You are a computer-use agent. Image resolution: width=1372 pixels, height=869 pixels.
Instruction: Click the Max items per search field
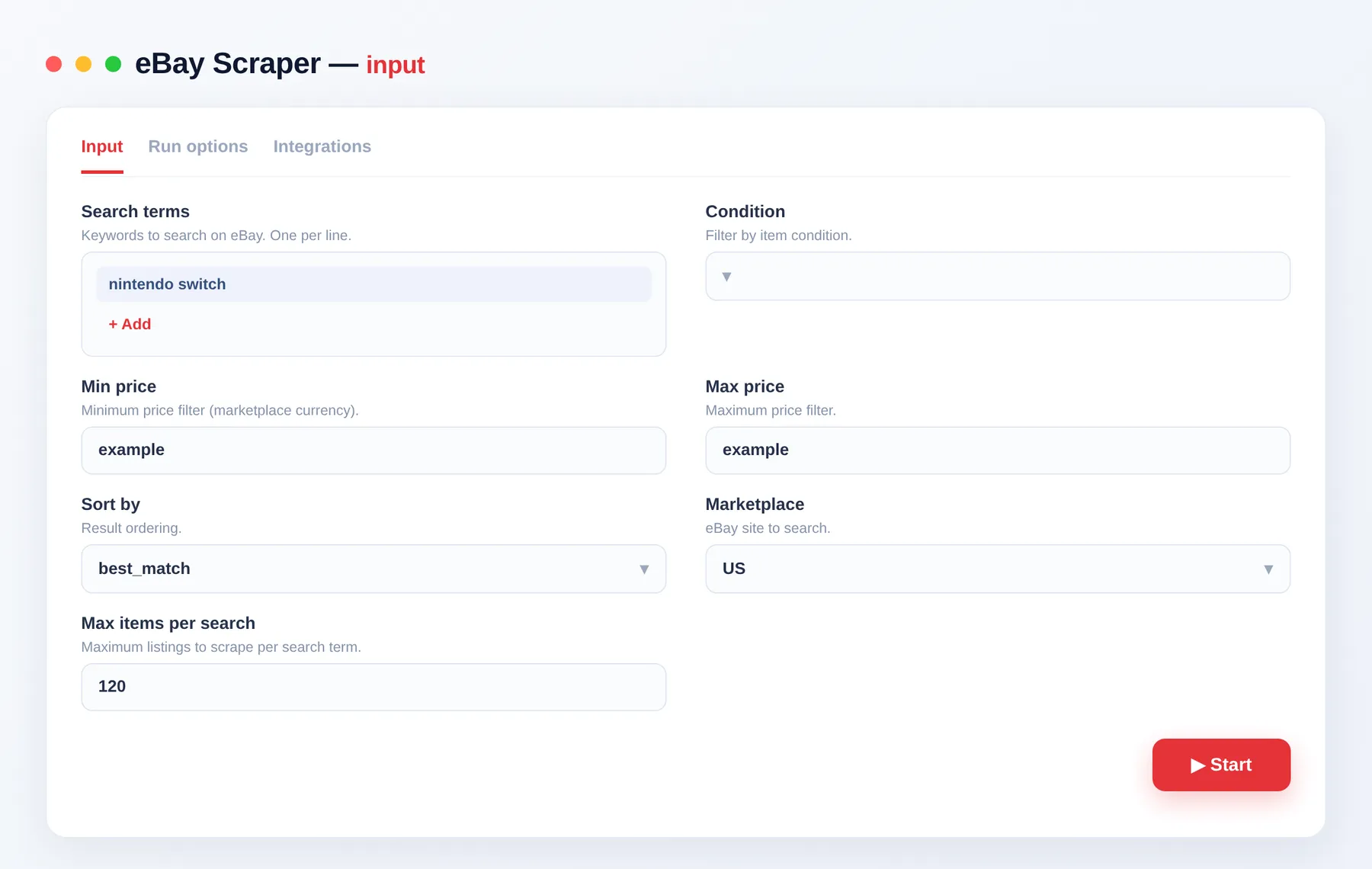tap(373, 687)
